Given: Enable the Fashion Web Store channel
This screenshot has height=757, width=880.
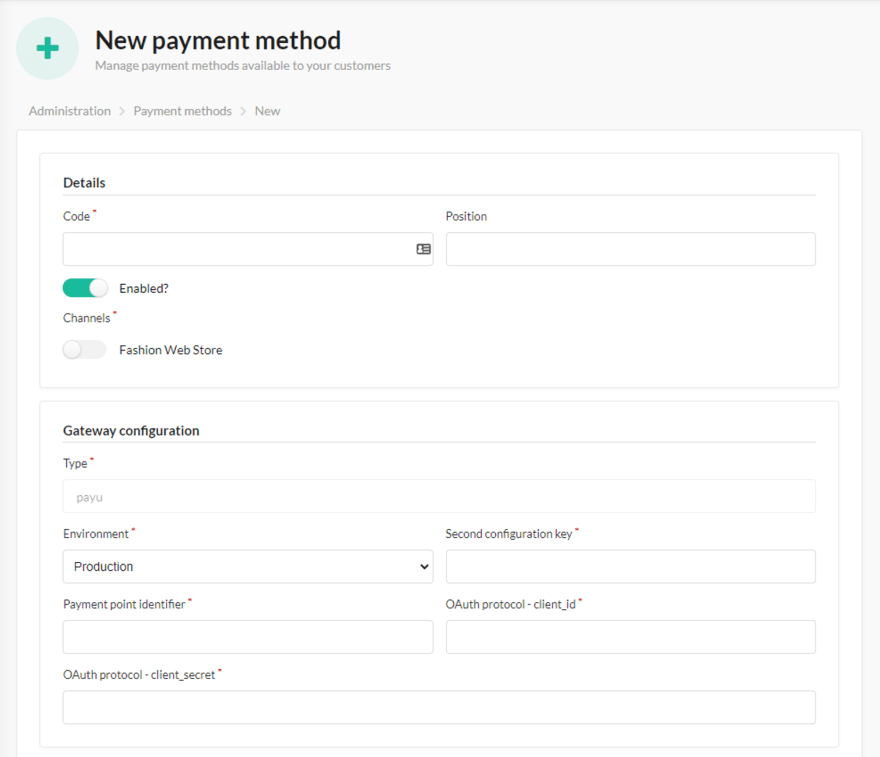Looking at the screenshot, I should tap(85, 350).
